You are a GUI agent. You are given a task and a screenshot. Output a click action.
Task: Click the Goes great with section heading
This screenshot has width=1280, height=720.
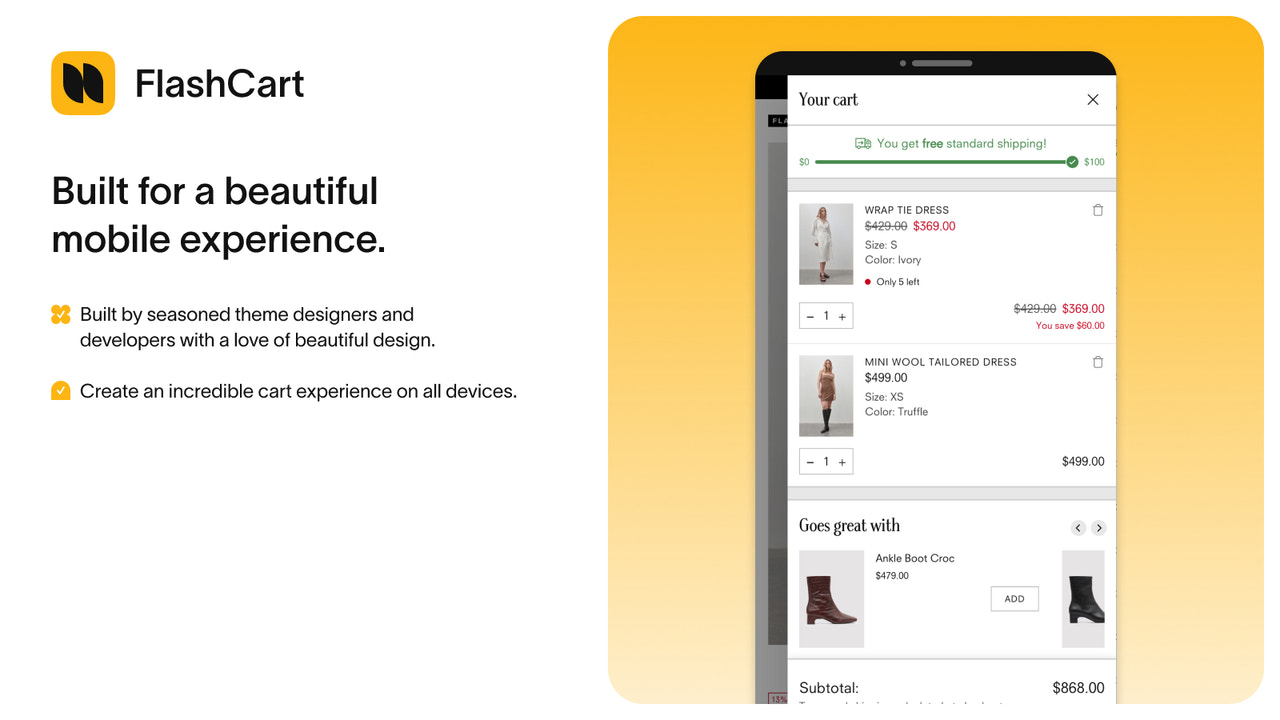point(849,525)
